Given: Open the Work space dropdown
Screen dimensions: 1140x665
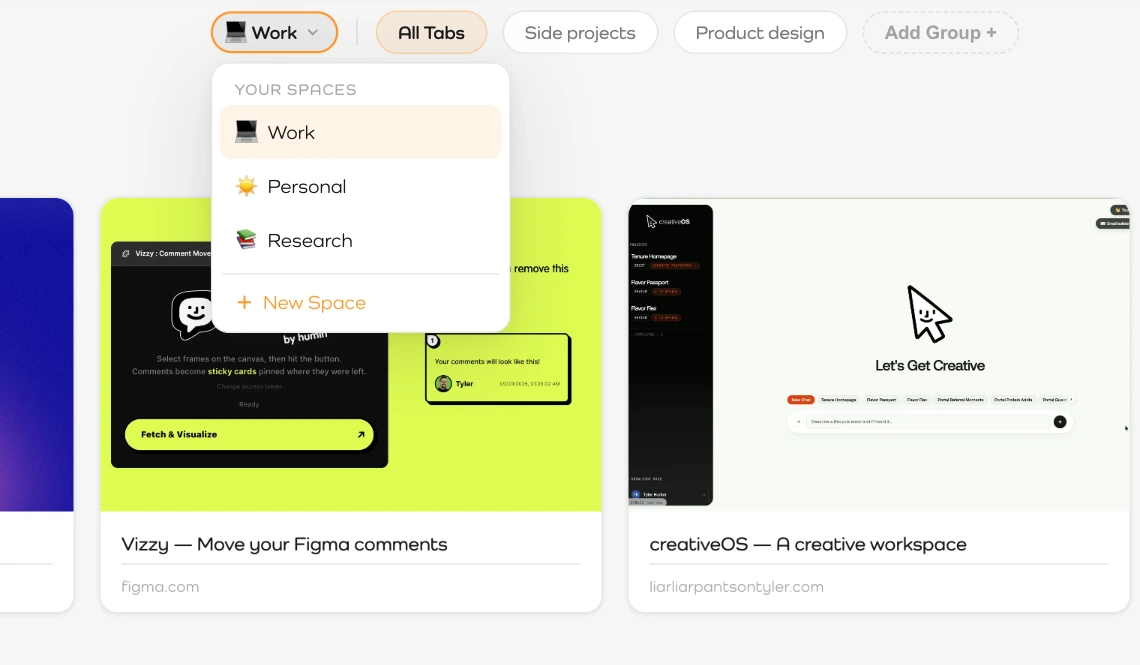Looking at the screenshot, I should [x=274, y=33].
